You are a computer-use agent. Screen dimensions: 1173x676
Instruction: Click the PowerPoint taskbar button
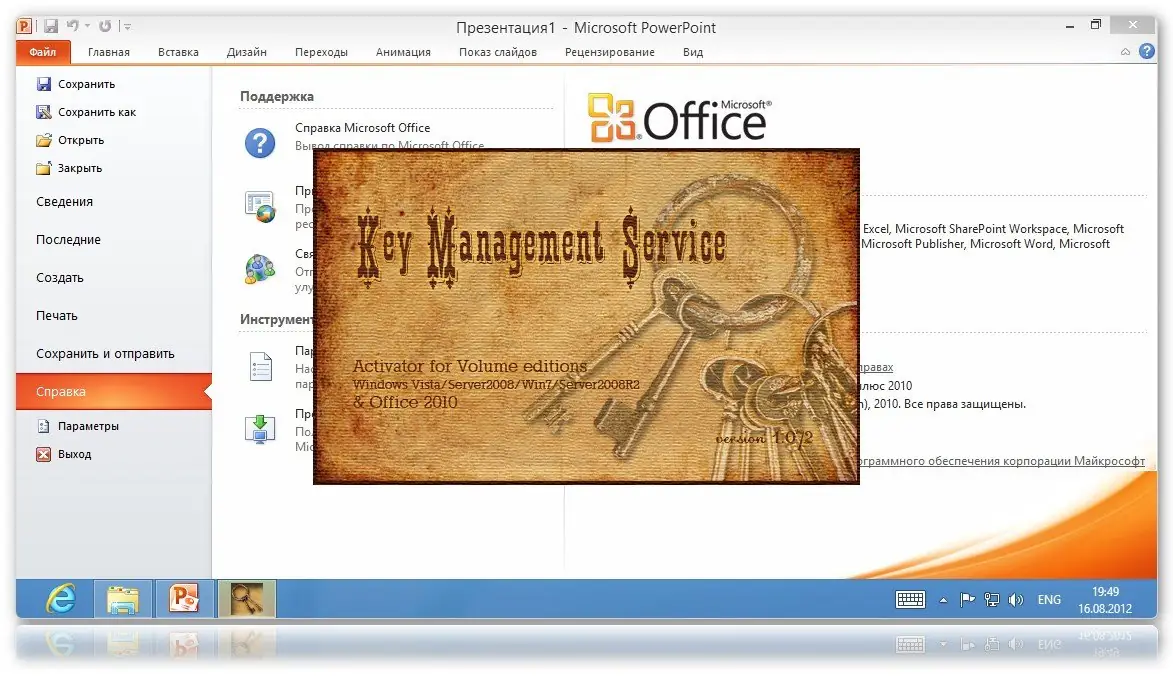point(184,600)
